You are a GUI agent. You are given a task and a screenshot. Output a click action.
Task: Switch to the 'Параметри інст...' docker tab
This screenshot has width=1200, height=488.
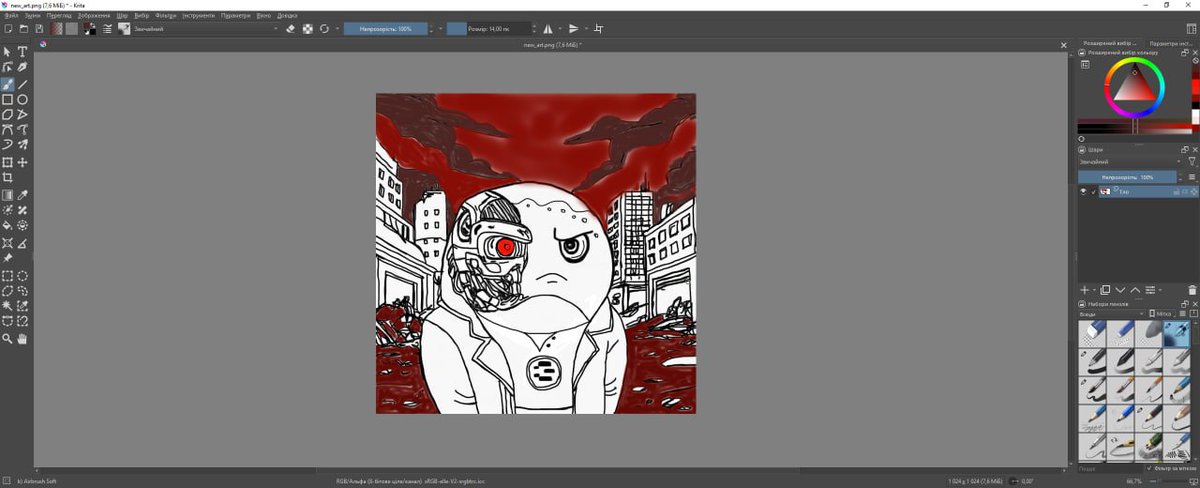click(1171, 44)
